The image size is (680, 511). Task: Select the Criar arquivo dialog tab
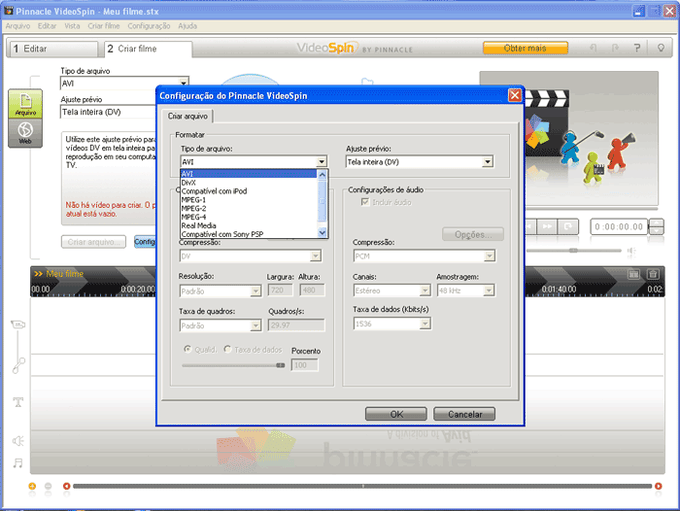pyautogui.click(x=188, y=116)
